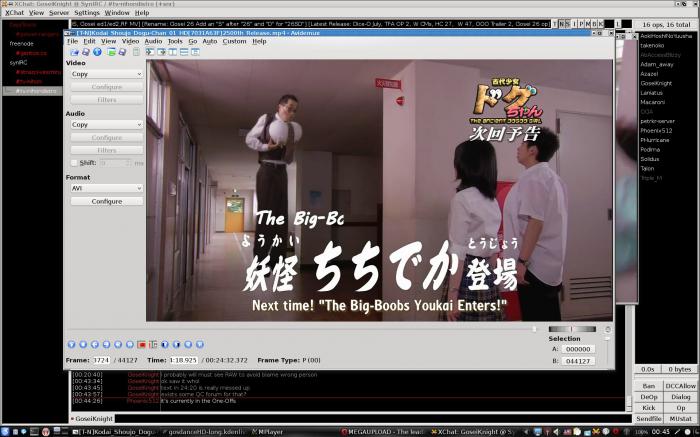Show video information with the blue info icon

(97, 52)
